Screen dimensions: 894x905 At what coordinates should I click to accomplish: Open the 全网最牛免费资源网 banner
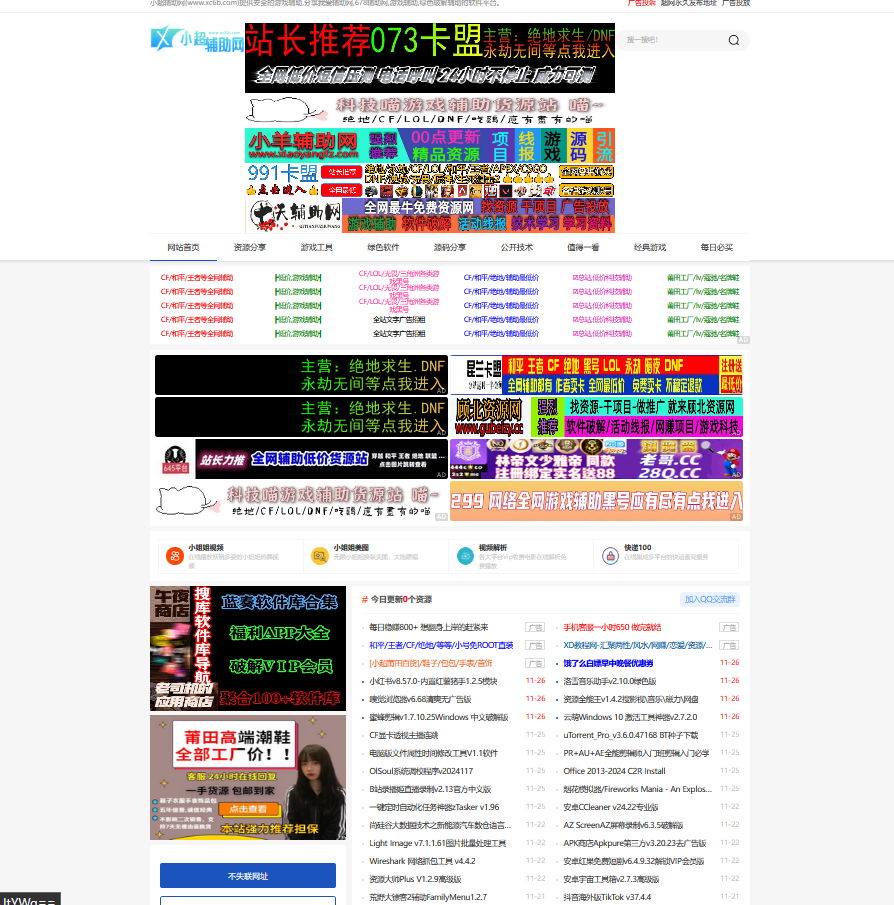click(430, 216)
